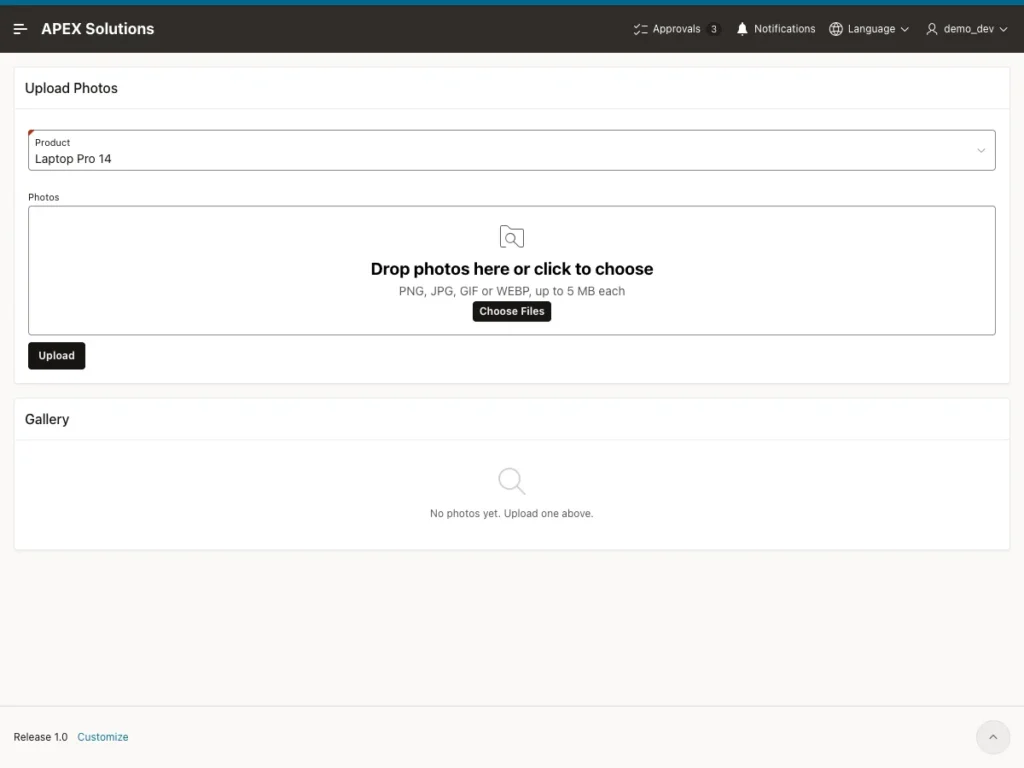Image resolution: width=1024 pixels, height=768 pixels.
Task: Select the Laptop Pro 14 product field
Action: point(512,150)
